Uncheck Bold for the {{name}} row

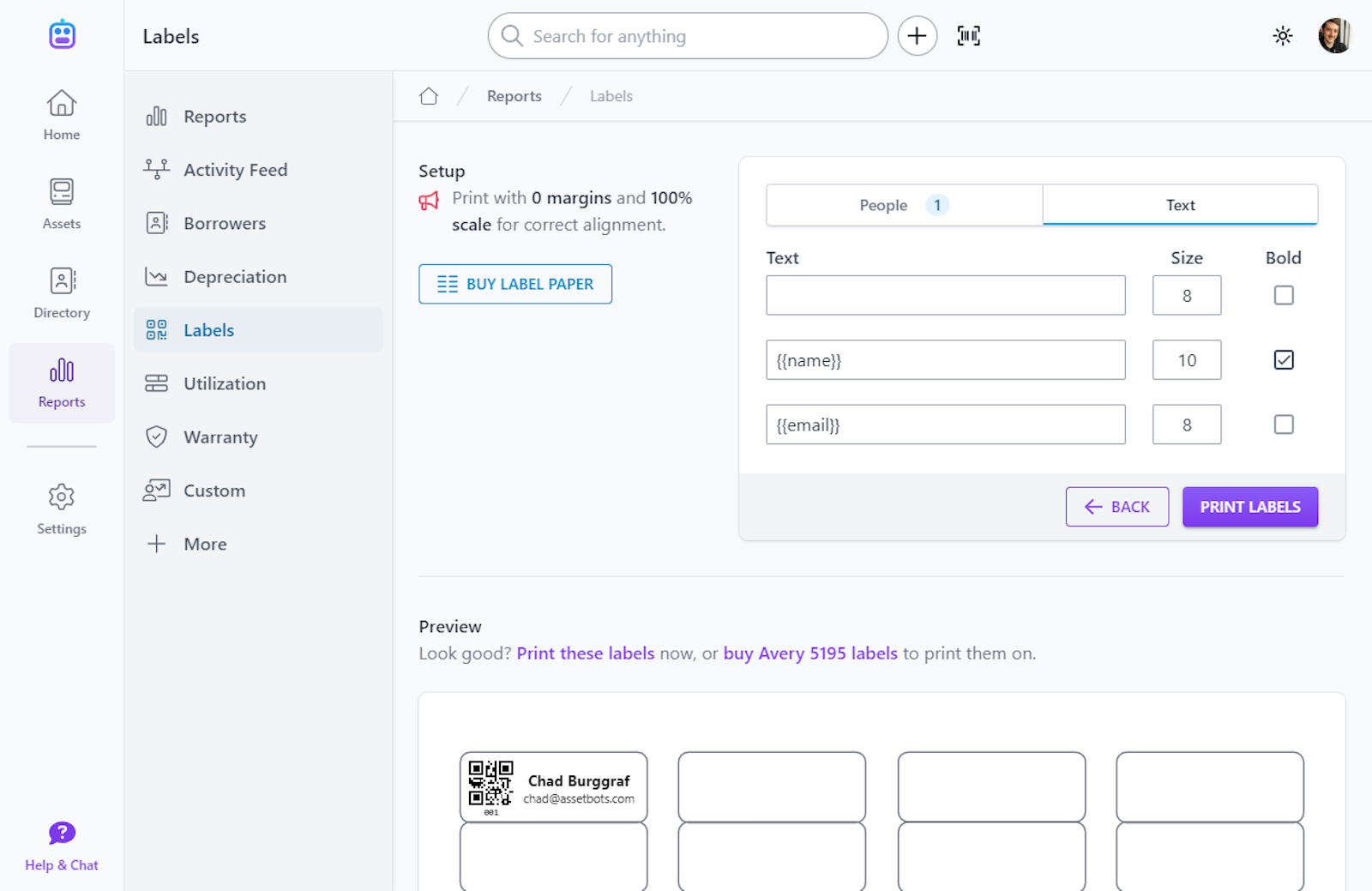1284,360
